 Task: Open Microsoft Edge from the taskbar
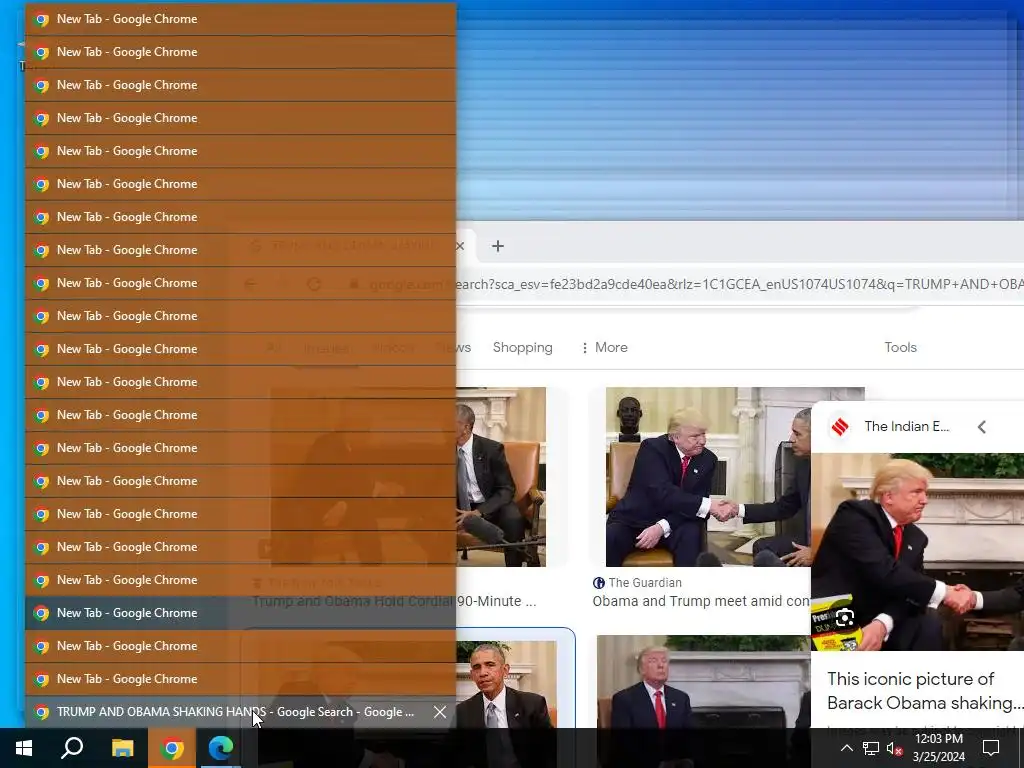tap(221, 748)
